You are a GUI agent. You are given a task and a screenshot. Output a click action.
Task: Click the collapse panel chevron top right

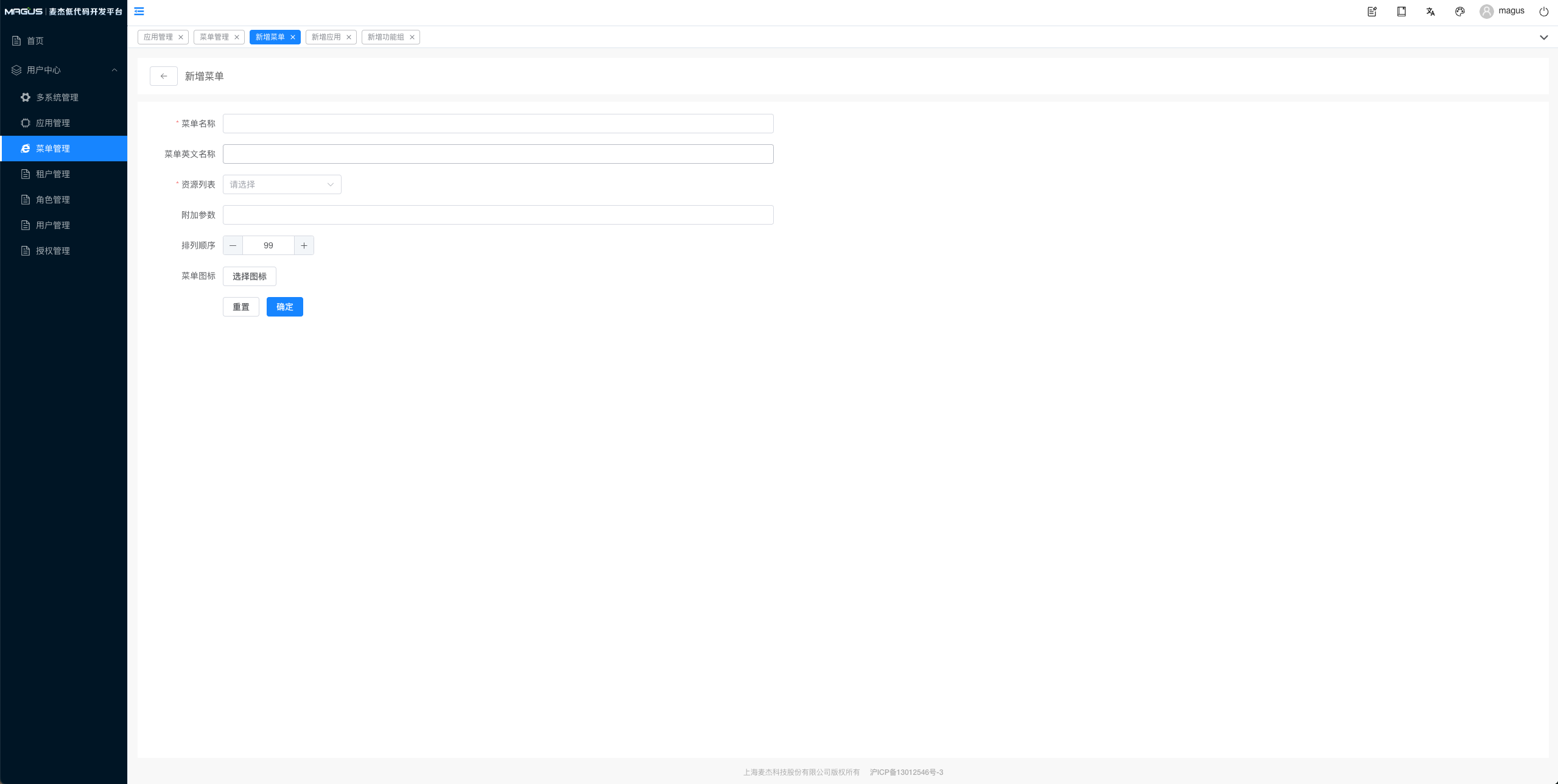coord(1543,37)
